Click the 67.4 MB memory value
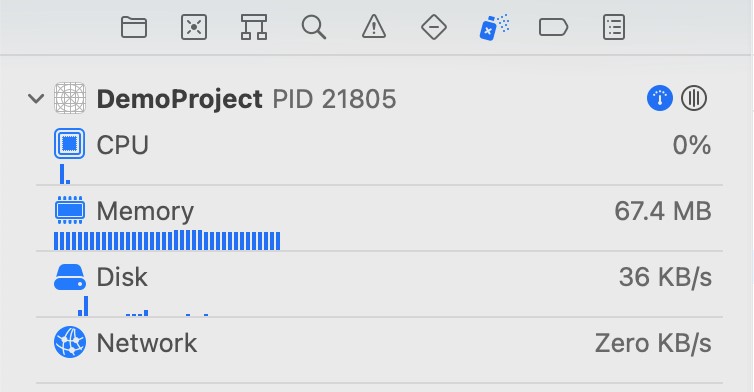Image resolution: width=754 pixels, height=392 pixels. pos(663,211)
